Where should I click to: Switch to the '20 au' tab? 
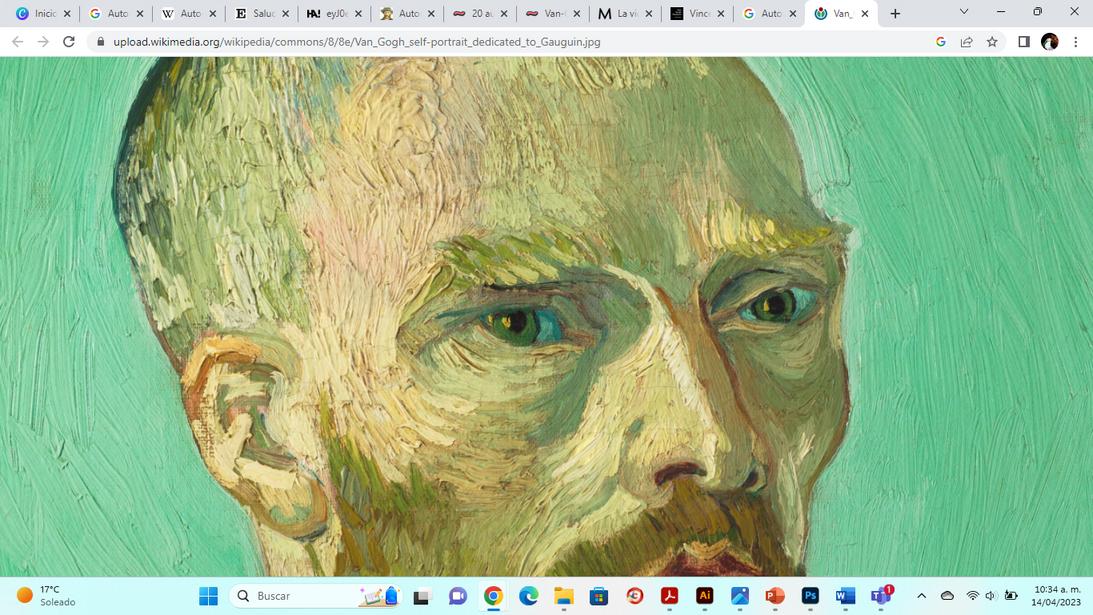pyautogui.click(x=480, y=13)
